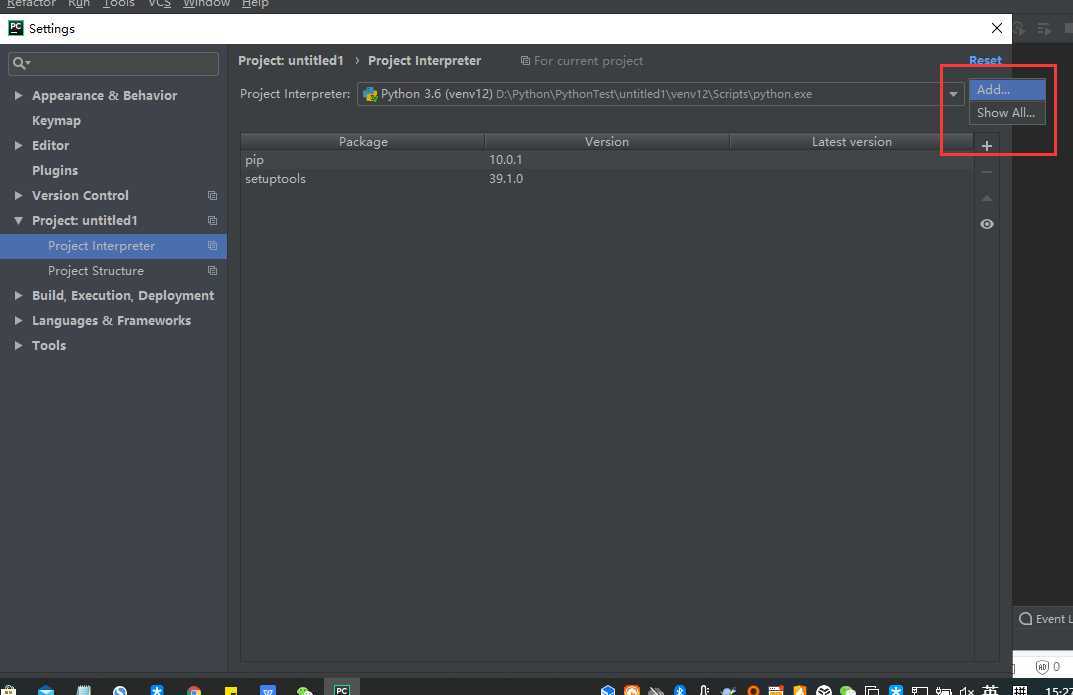Sort by the Package column header
The image size is (1073, 695).
363,142
